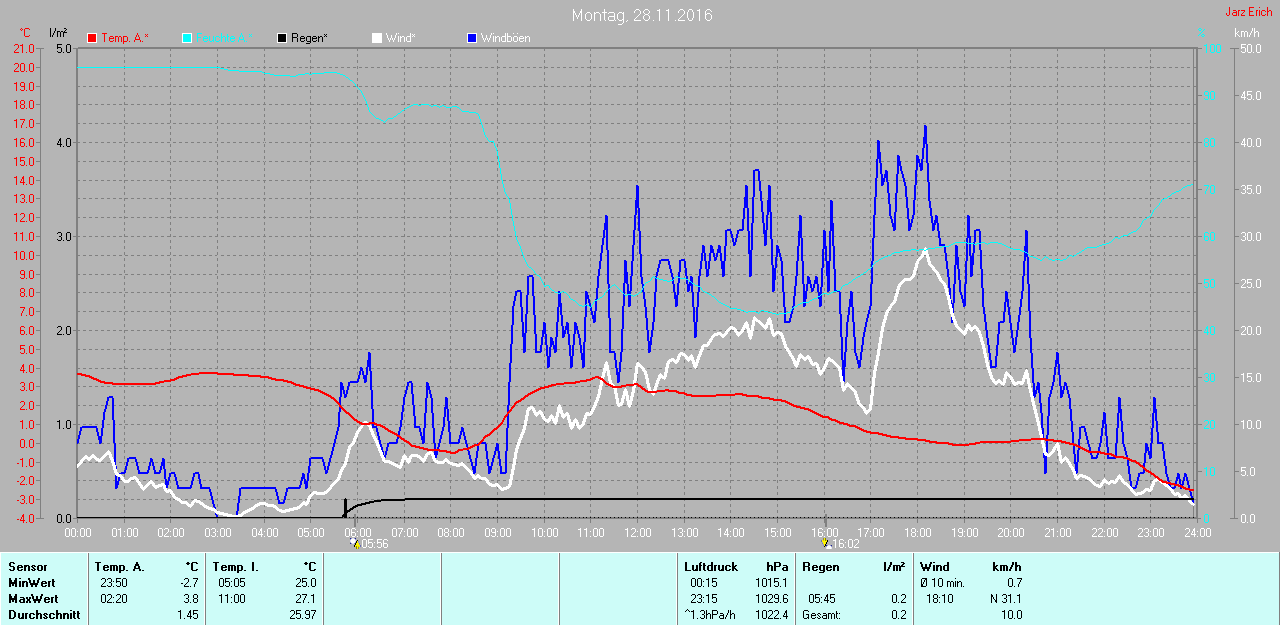
Task: Click the MinWert row label
Action: (31, 582)
